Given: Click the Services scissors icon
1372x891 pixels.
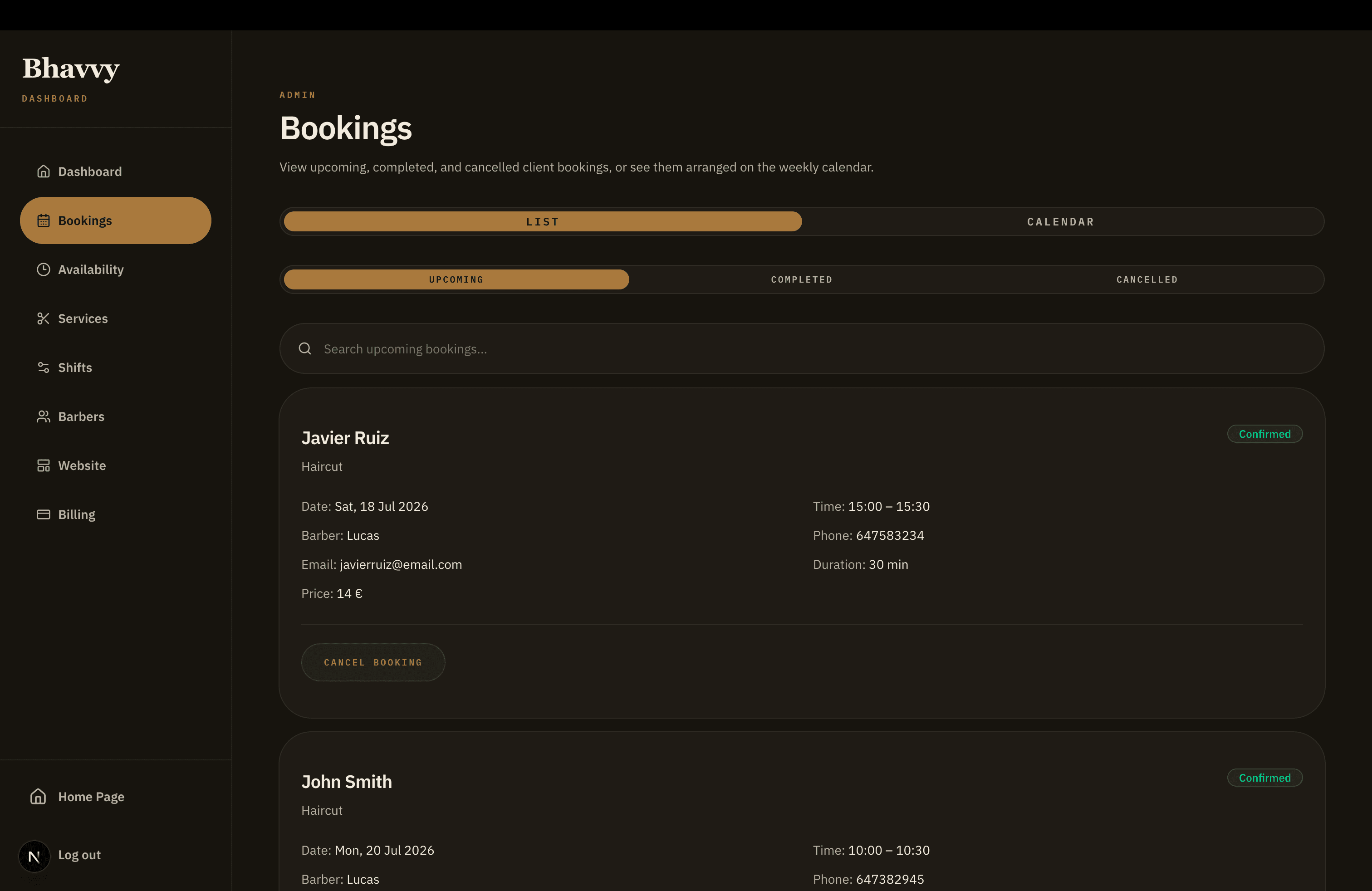Looking at the screenshot, I should 43,319.
